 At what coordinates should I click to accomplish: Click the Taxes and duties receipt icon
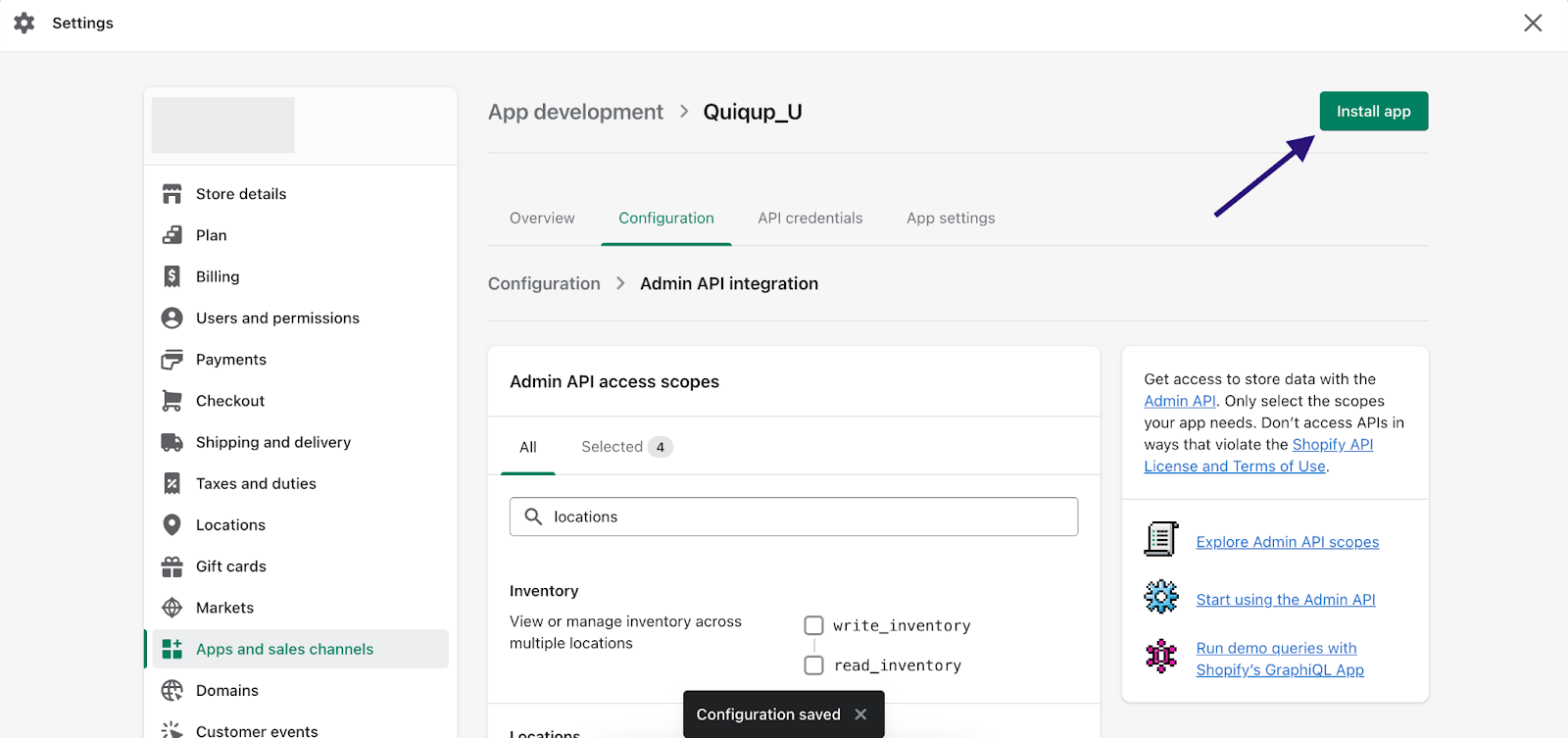point(171,483)
